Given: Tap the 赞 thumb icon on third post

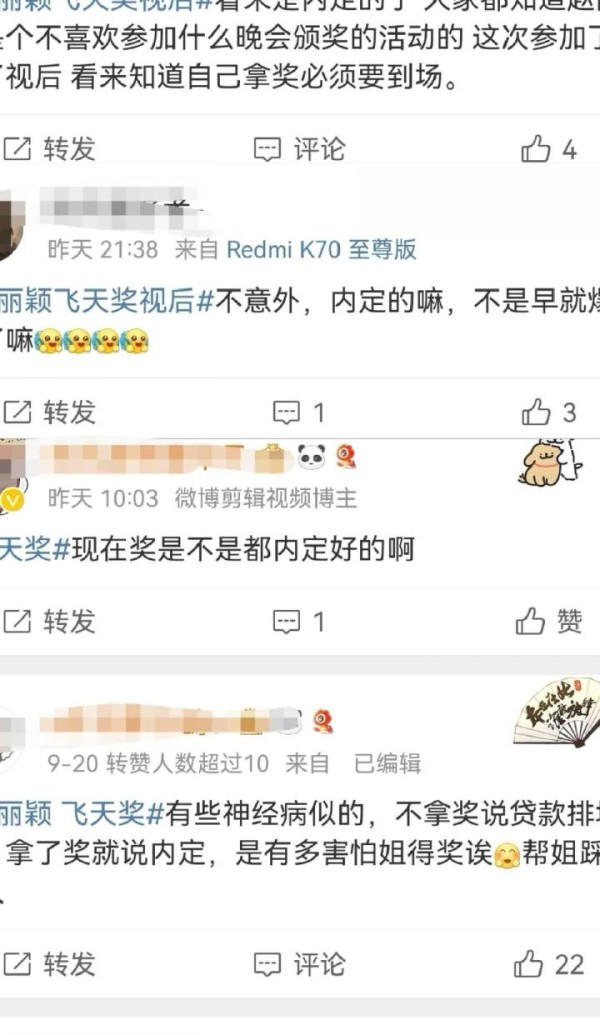Looking at the screenshot, I should [530, 621].
